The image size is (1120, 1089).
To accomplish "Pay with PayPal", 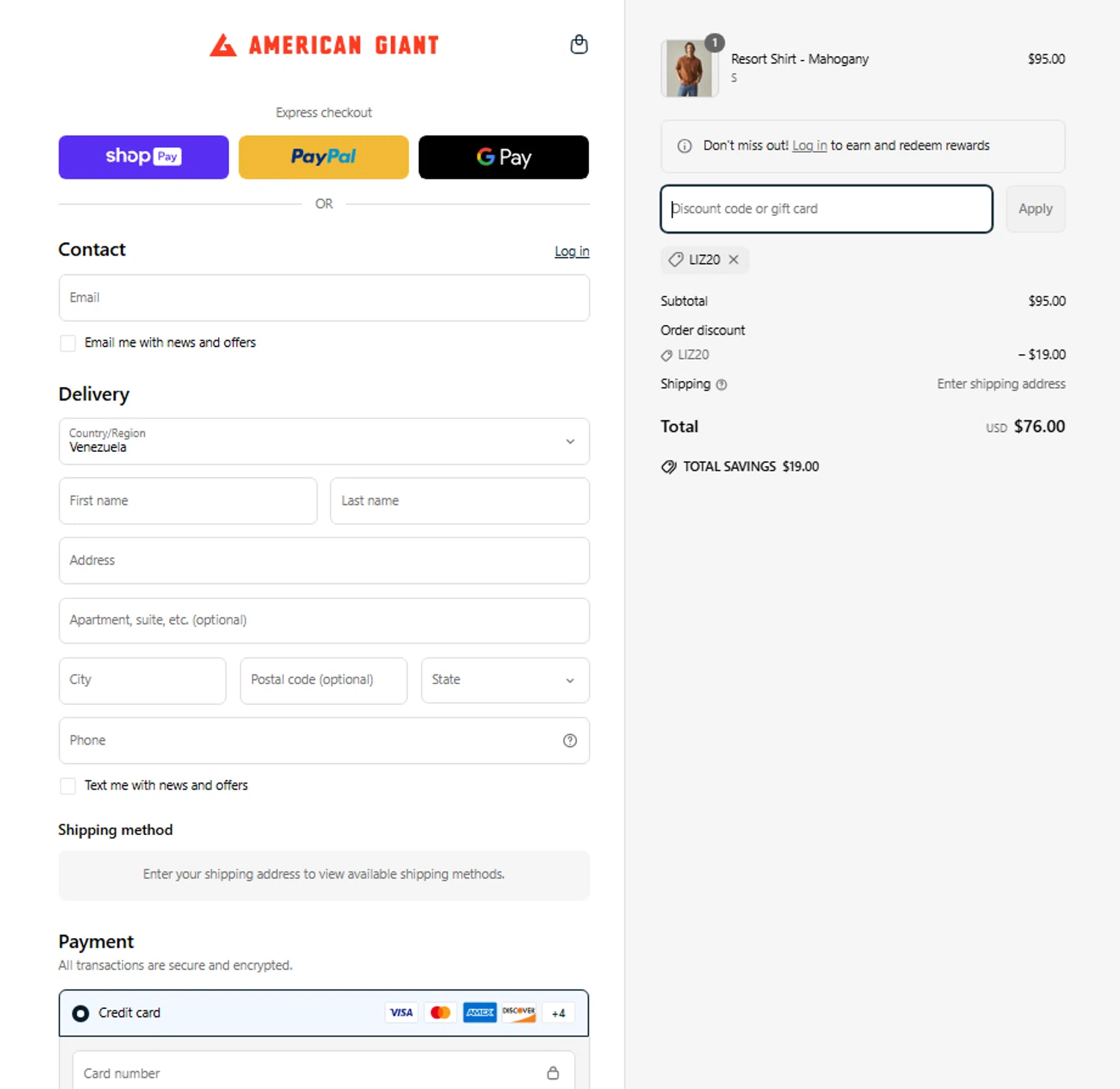I will click(x=324, y=157).
